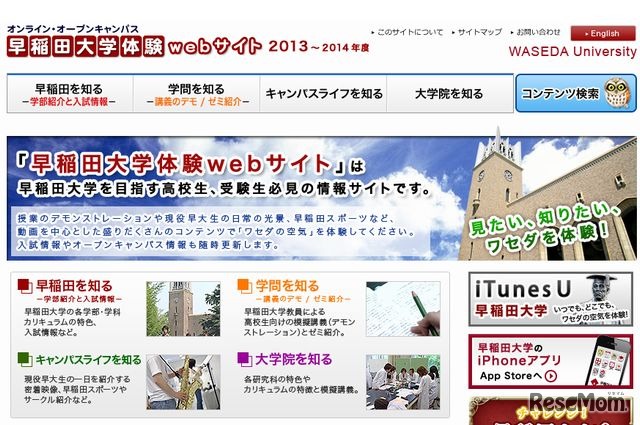Click the コンテンツ検索 button

pos(576,93)
